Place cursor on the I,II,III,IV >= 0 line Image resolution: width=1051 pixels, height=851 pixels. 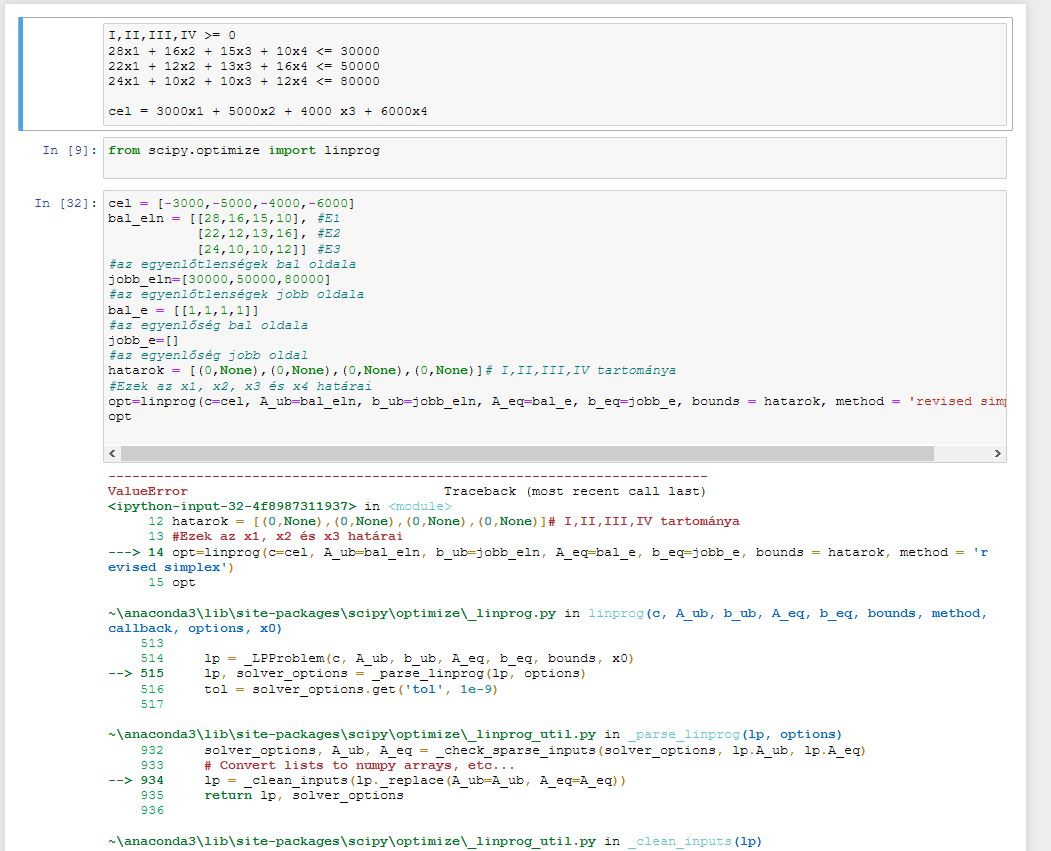pyautogui.click(x=172, y=36)
